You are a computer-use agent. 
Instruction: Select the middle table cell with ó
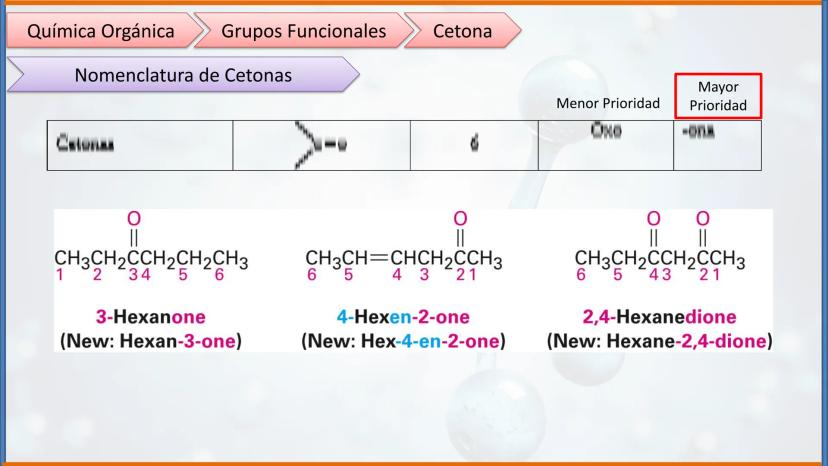click(x=474, y=146)
